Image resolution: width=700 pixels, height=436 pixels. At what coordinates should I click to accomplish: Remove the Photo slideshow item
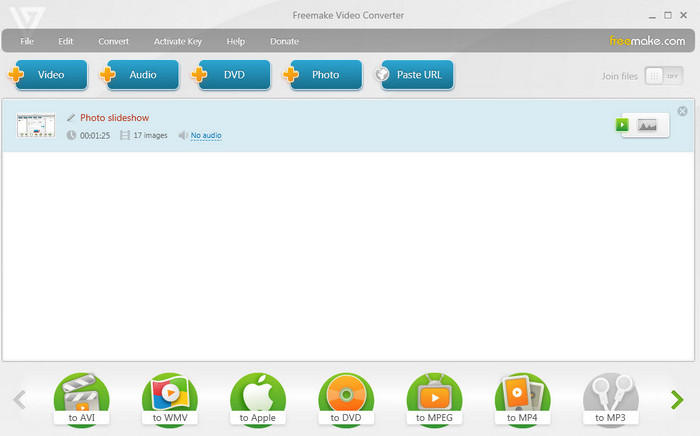(x=682, y=111)
